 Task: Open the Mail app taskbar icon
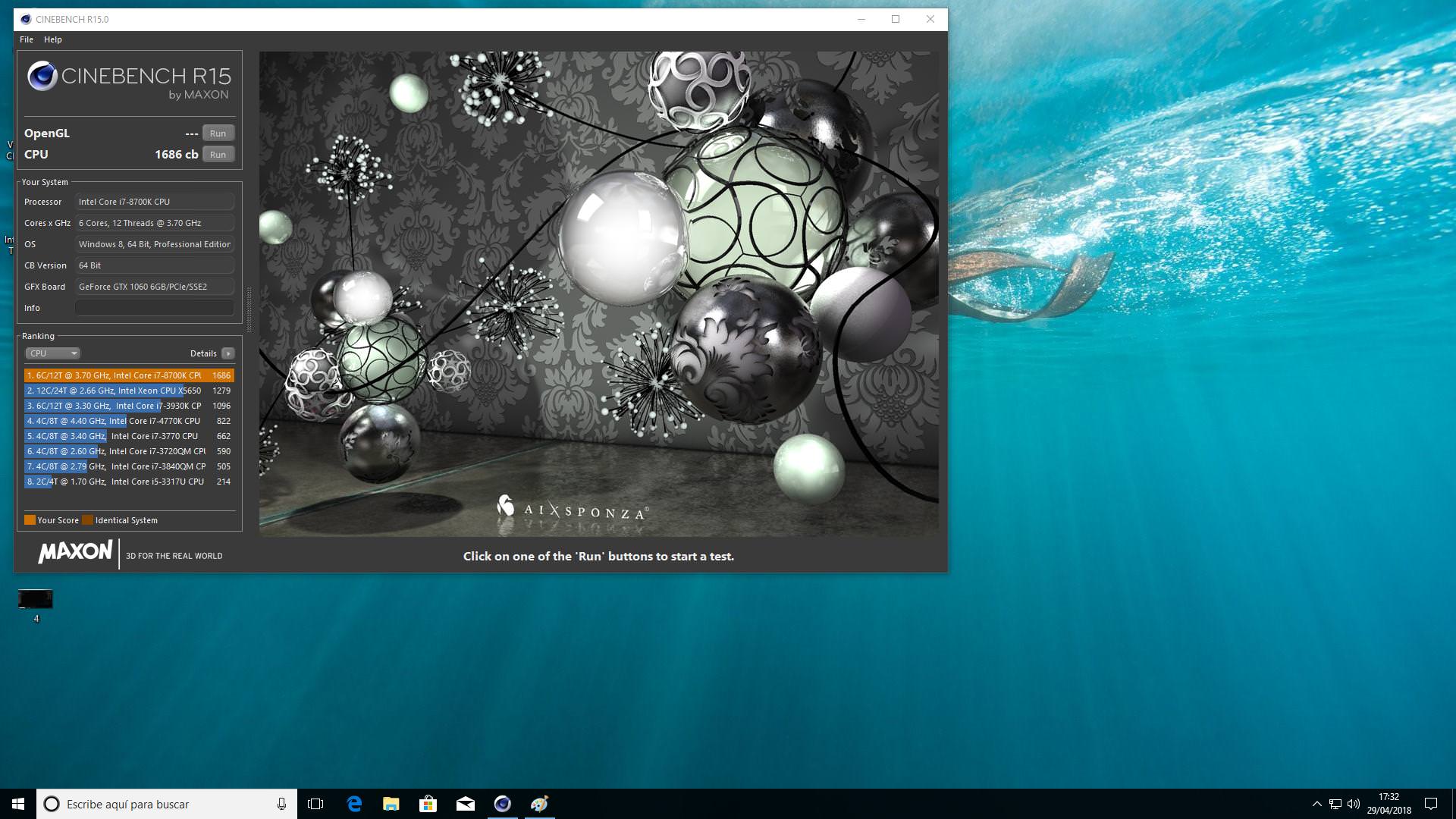pos(466,804)
